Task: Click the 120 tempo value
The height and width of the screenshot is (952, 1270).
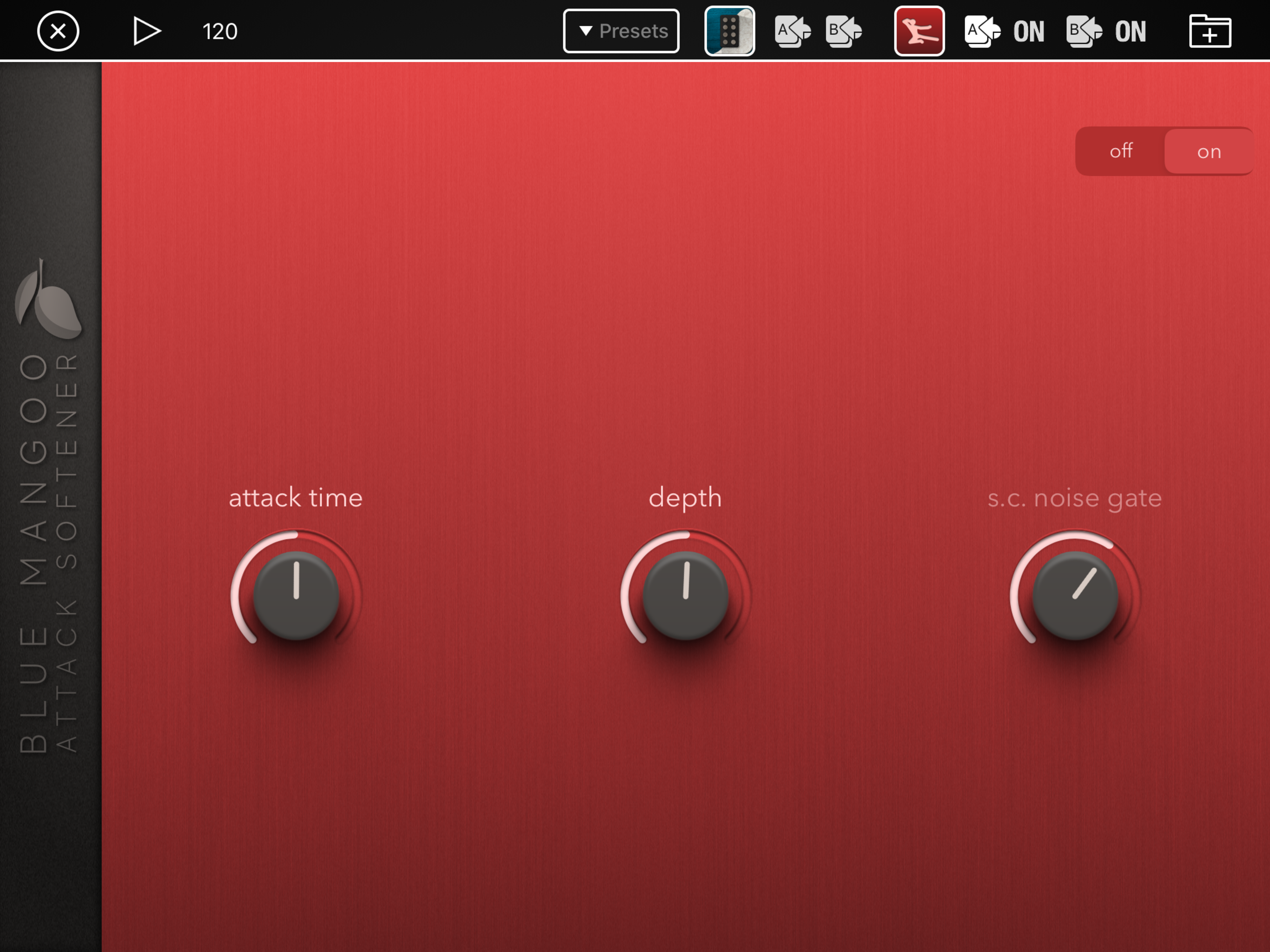Action: point(220,32)
